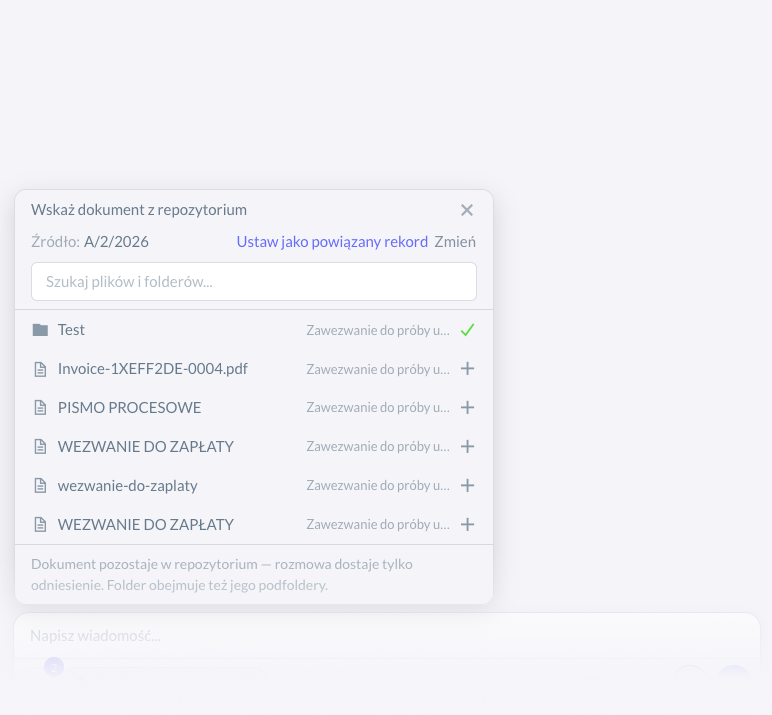The height and width of the screenshot is (715, 772).
Task: Add wezwanie-do-zaplaty via plus icon
Action: (x=467, y=486)
